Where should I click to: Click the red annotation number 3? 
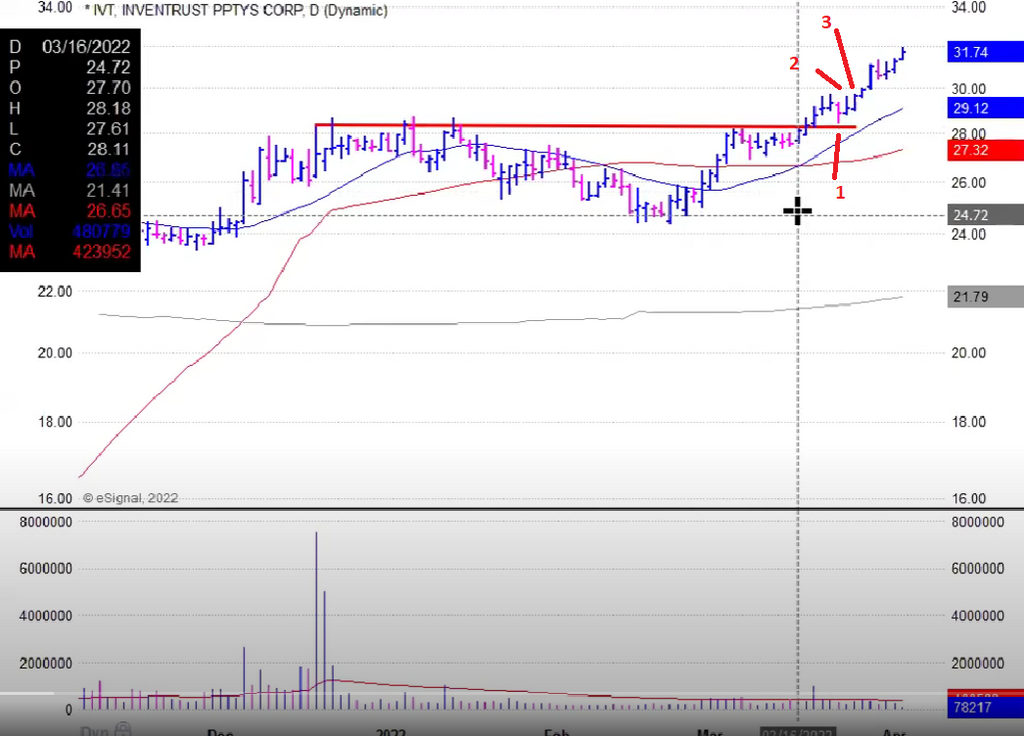click(x=827, y=21)
